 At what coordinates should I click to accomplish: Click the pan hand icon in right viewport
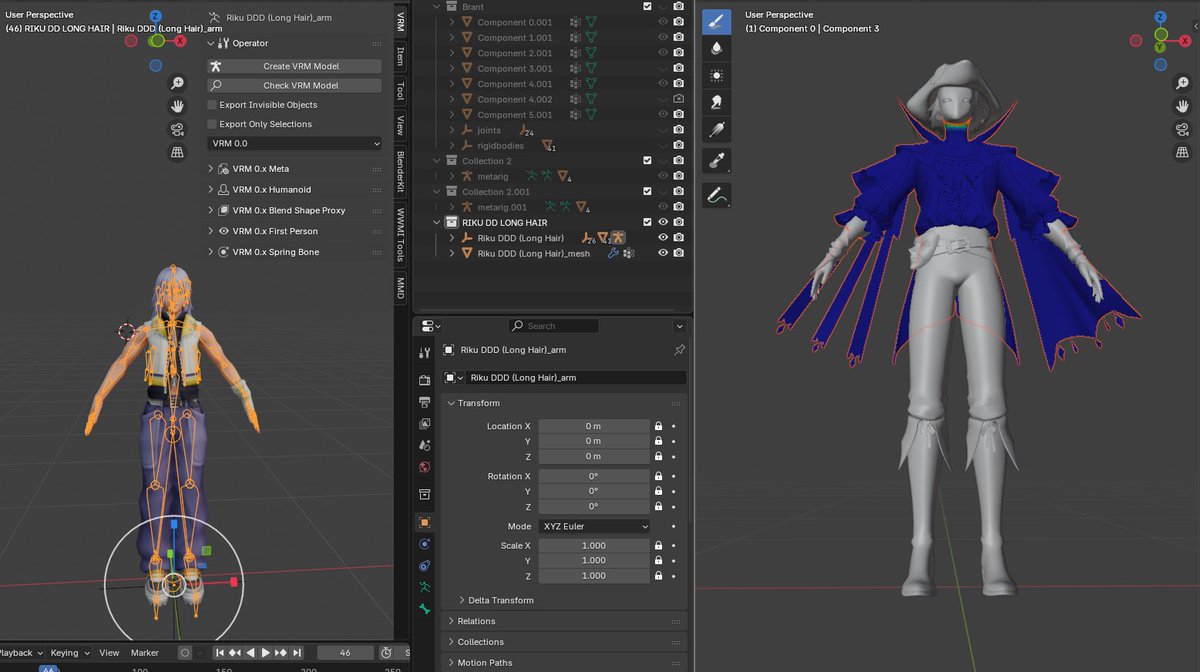click(1181, 106)
